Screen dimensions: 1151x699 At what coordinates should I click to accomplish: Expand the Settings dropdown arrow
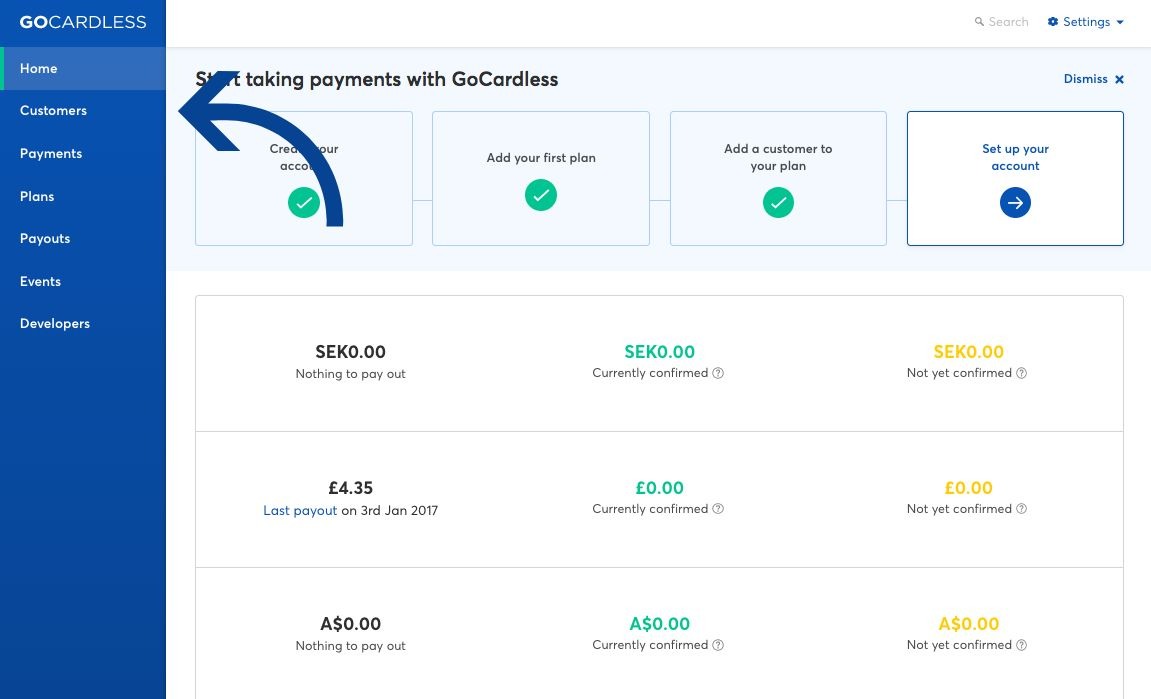1120,22
